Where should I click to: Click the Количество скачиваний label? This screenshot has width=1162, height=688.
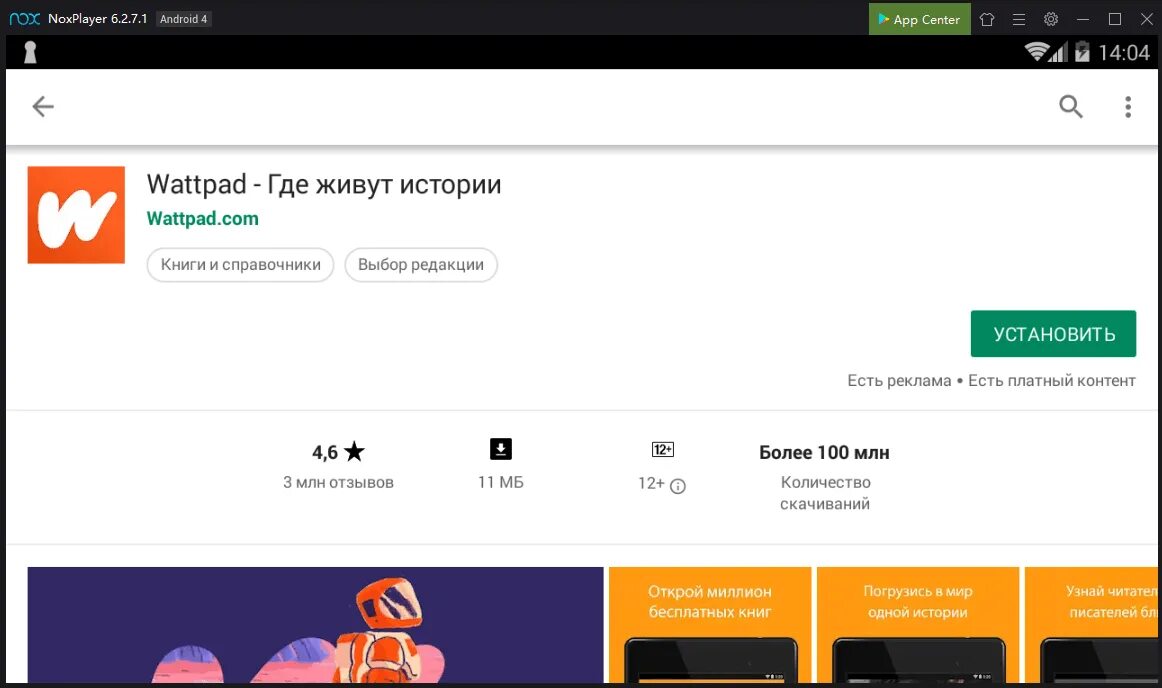point(825,493)
